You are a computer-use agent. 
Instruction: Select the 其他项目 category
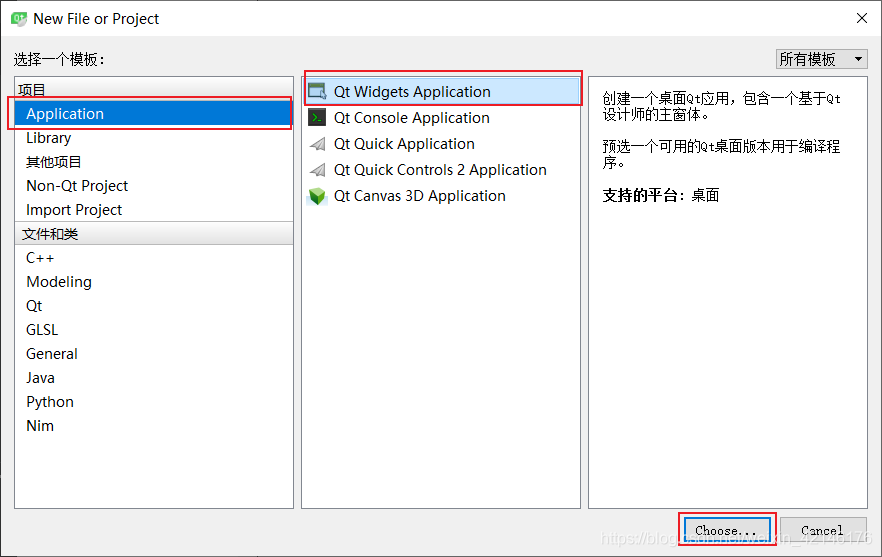click(154, 162)
